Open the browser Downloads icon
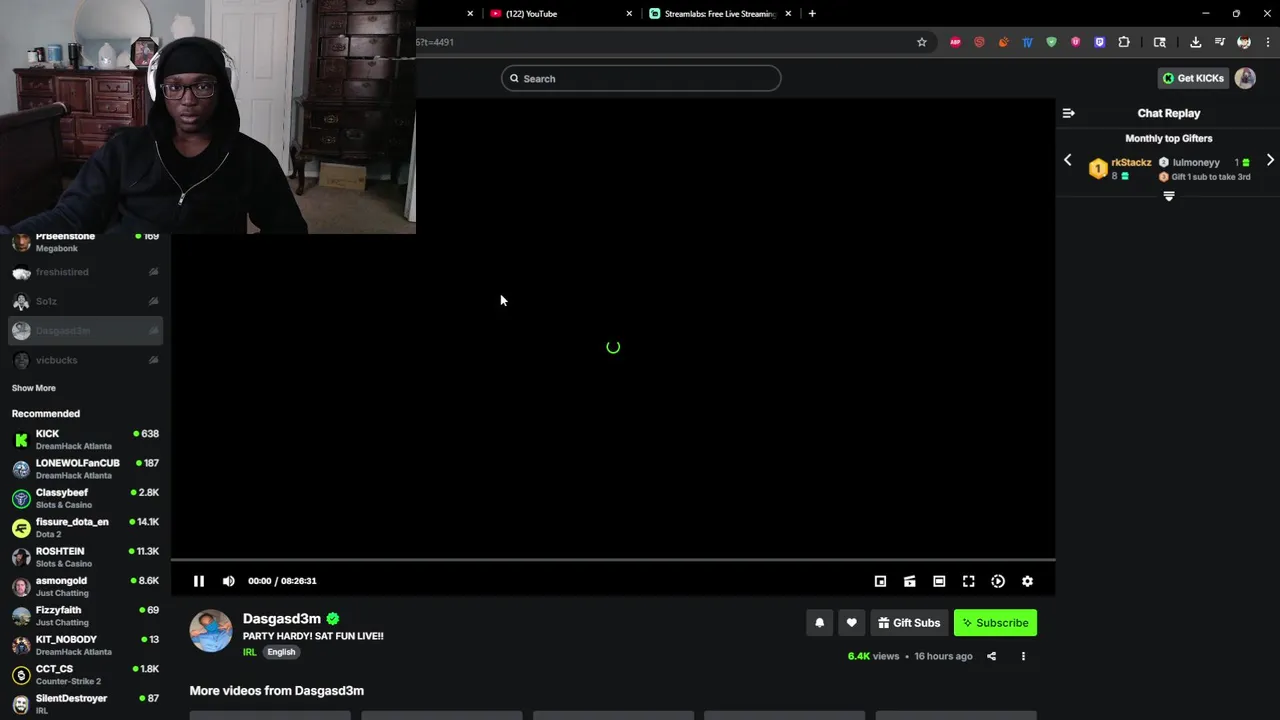Viewport: 1280px width, 720px height. pyautogui.click(x=1195, y=42)
